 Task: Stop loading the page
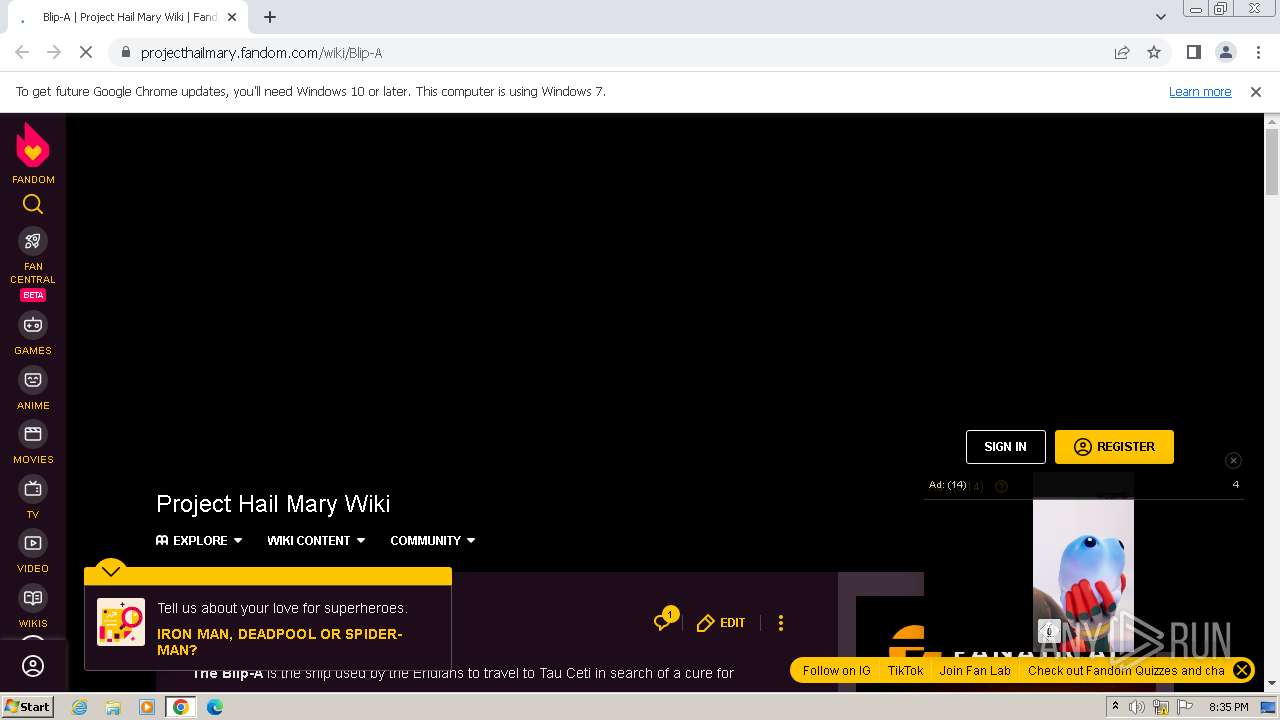click(x=86, y=53)
